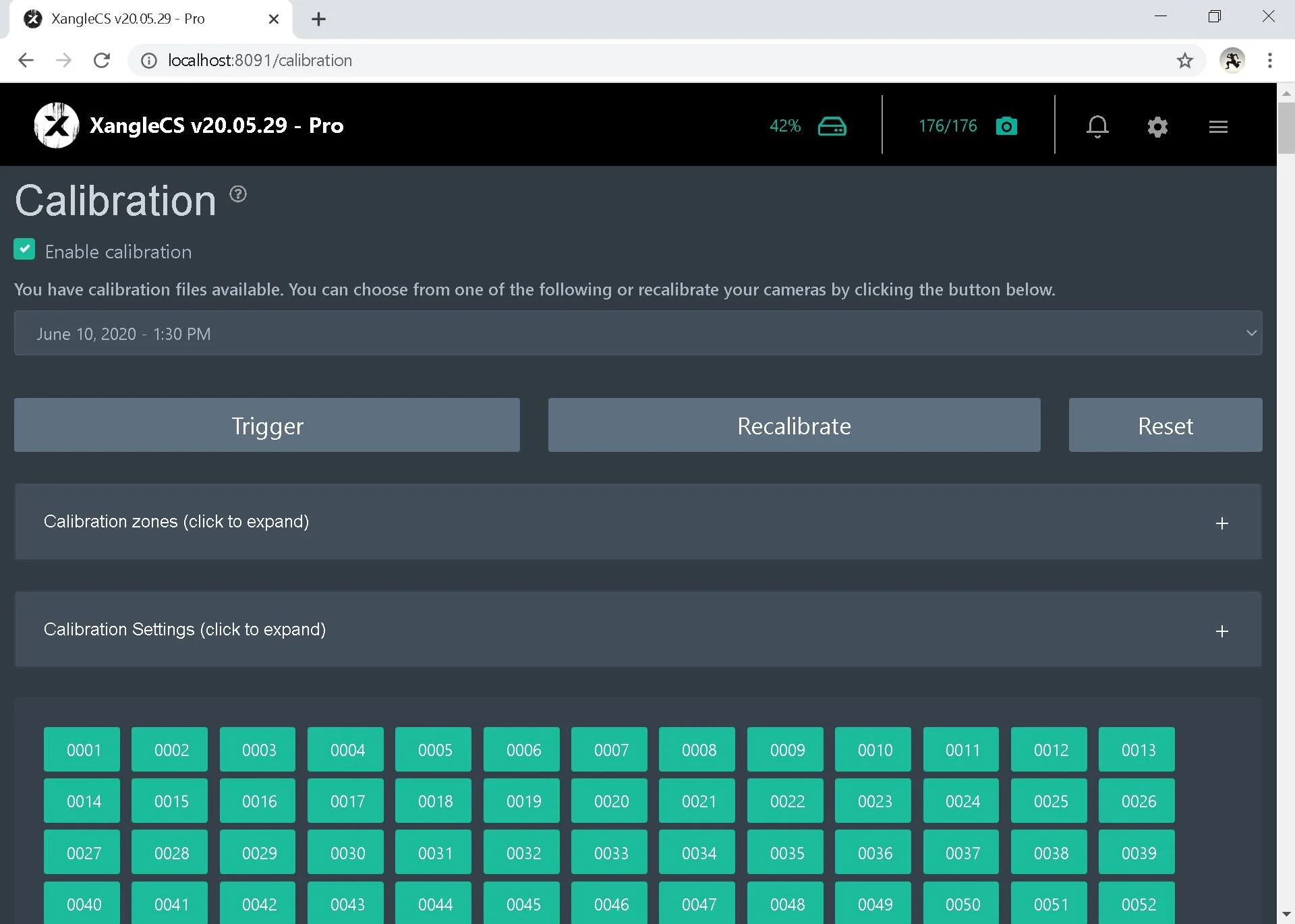Toggle camera 0007 button

(610, 749)
